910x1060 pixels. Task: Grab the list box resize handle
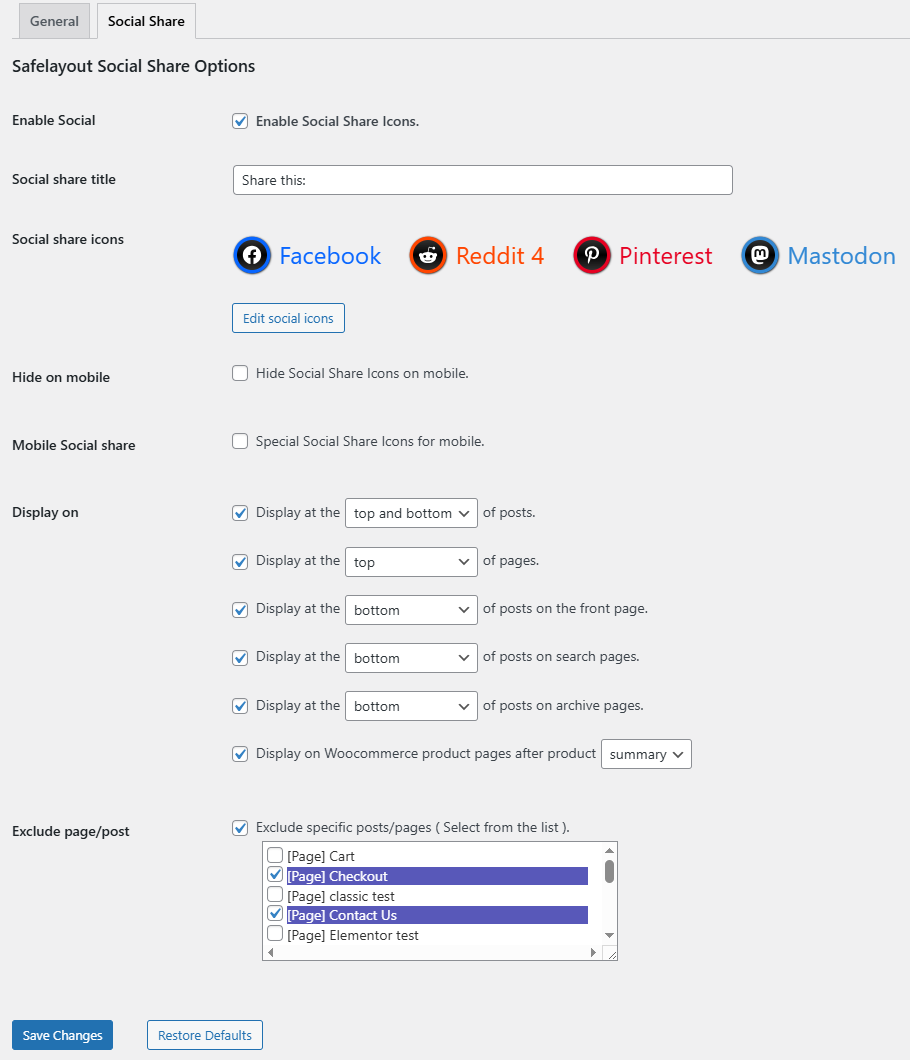point(611,954)
